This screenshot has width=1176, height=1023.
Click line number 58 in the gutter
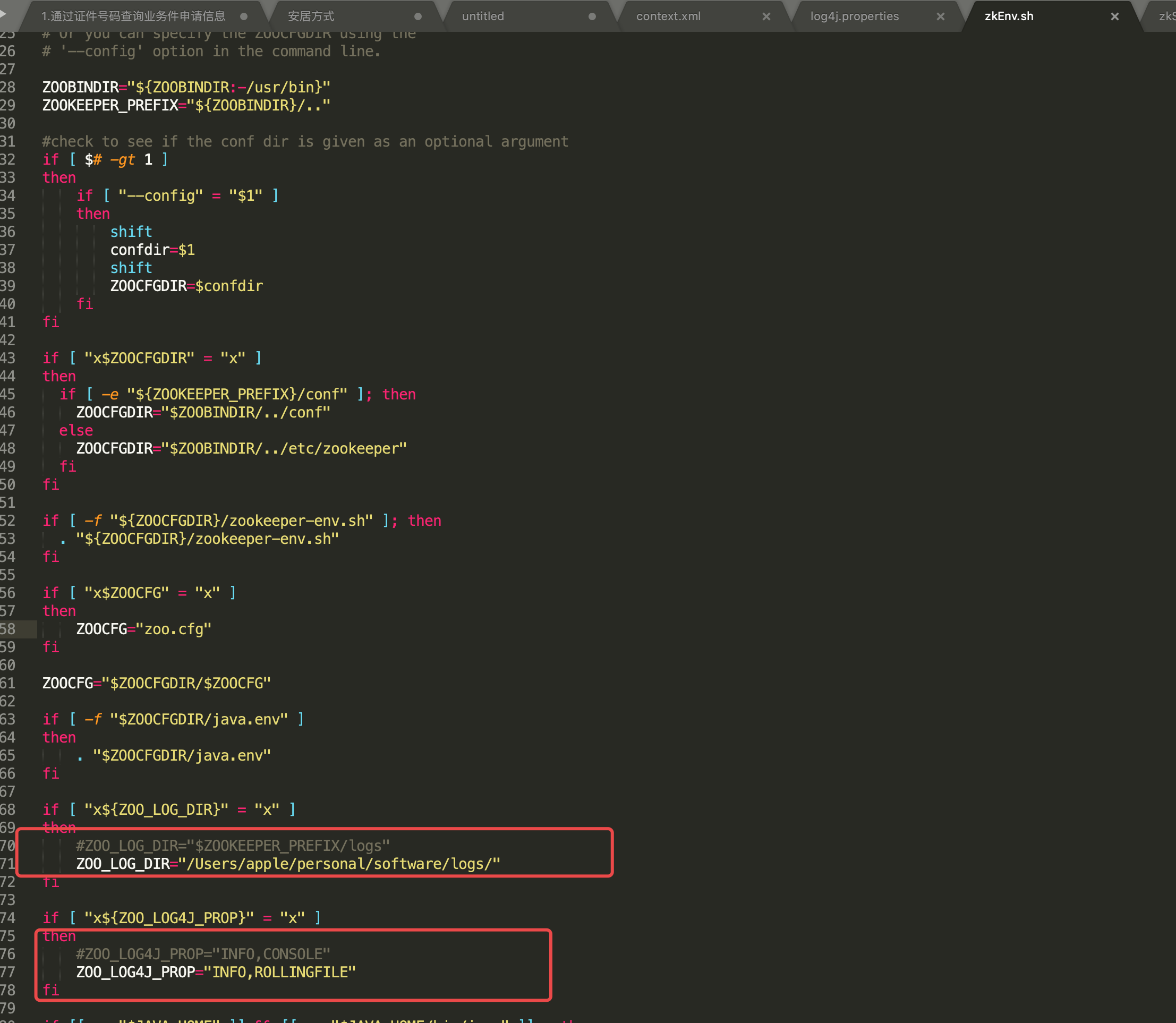tap(8, 629)
